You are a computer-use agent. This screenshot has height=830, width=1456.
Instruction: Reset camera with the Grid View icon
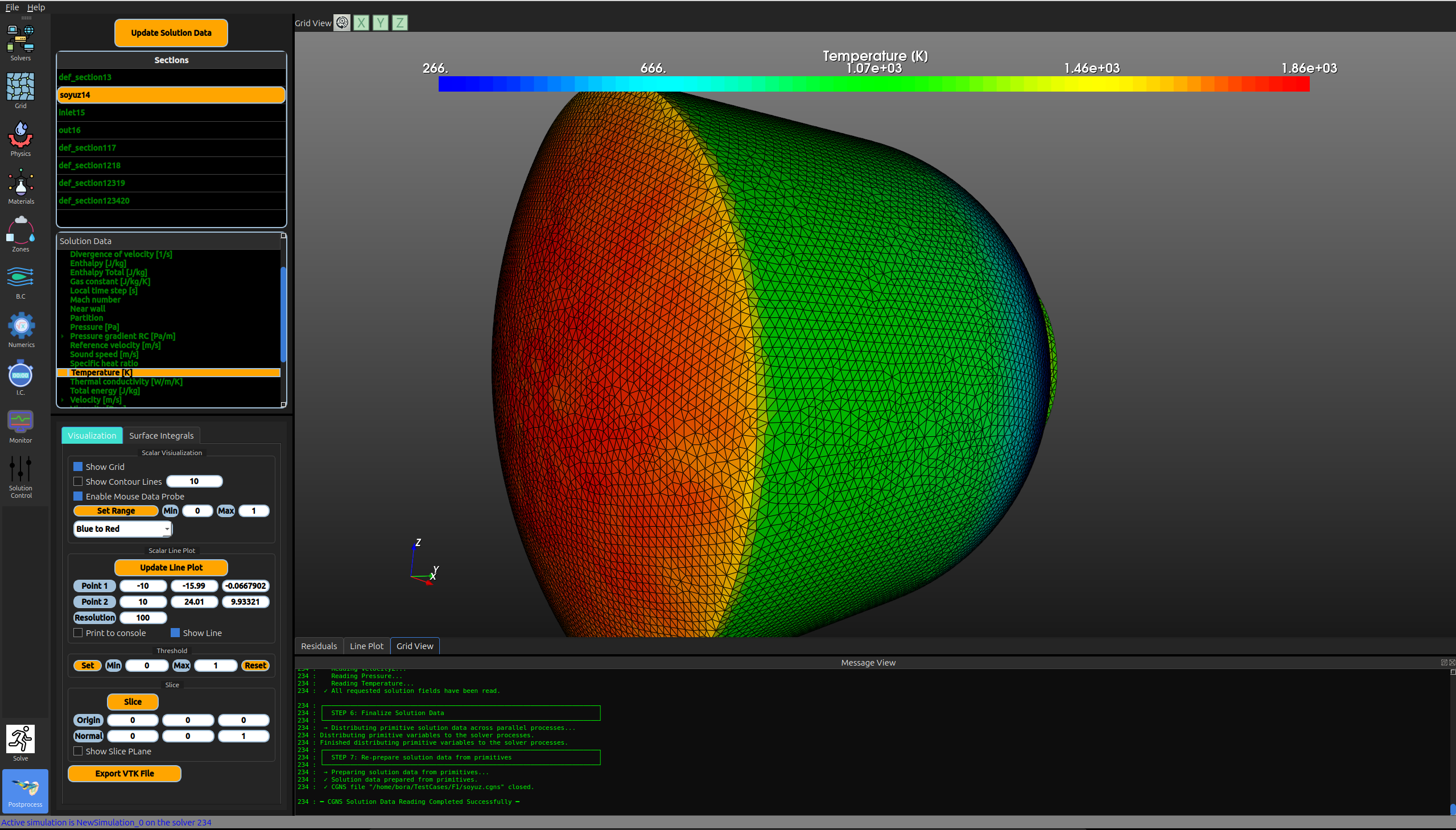[x=342, y=23]
